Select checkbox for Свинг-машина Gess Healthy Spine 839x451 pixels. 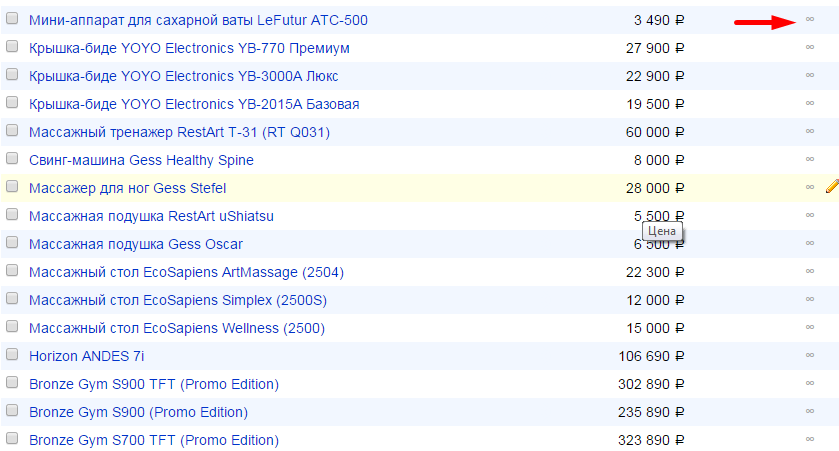pos(12,158)
